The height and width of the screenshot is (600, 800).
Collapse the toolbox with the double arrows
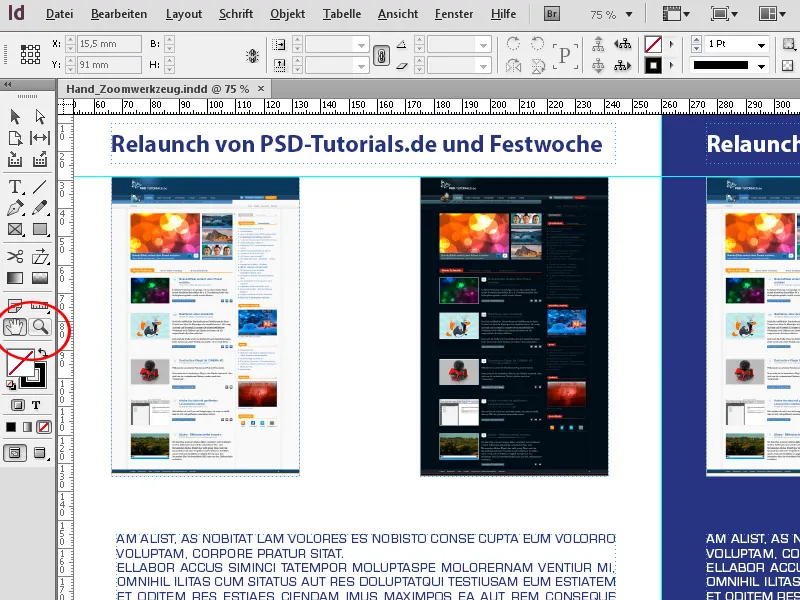(7, 85)
